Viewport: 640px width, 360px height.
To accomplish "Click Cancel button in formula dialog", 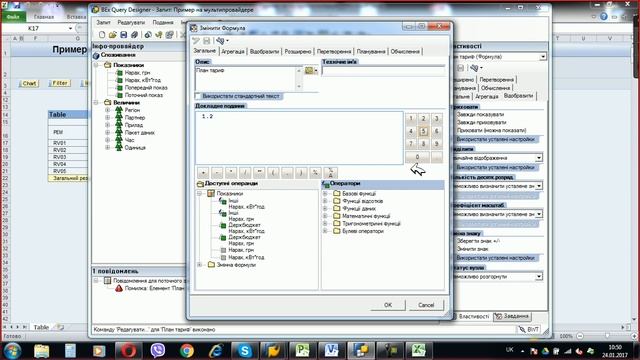I will click(426, 305).
